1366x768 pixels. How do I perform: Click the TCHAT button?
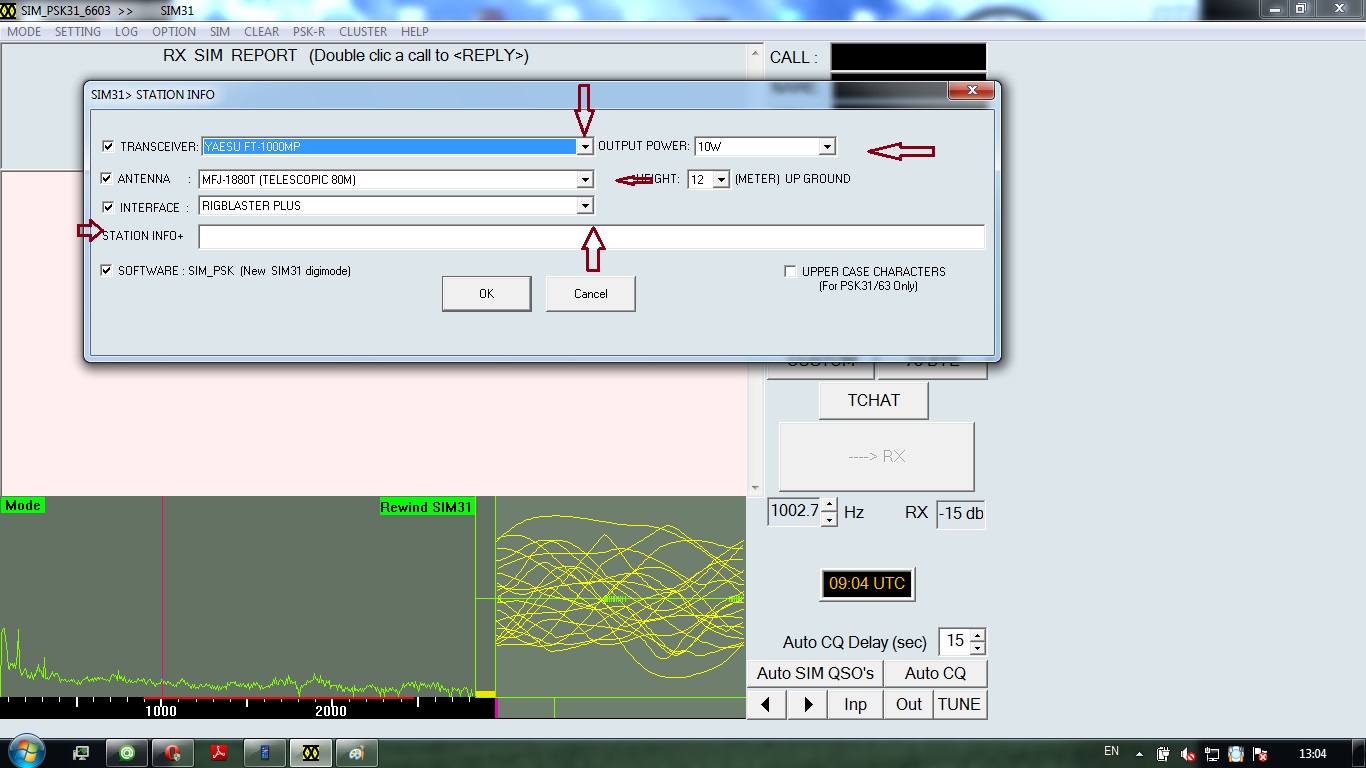[874, 400]
